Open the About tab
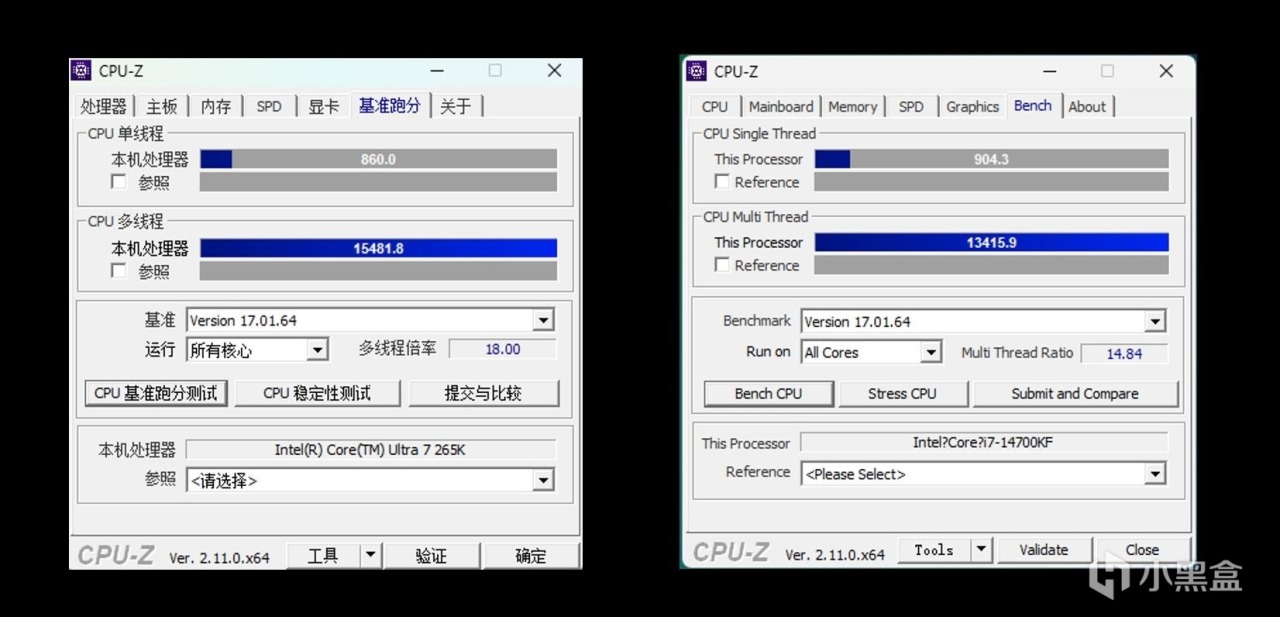 click(x=1087, y=107)
